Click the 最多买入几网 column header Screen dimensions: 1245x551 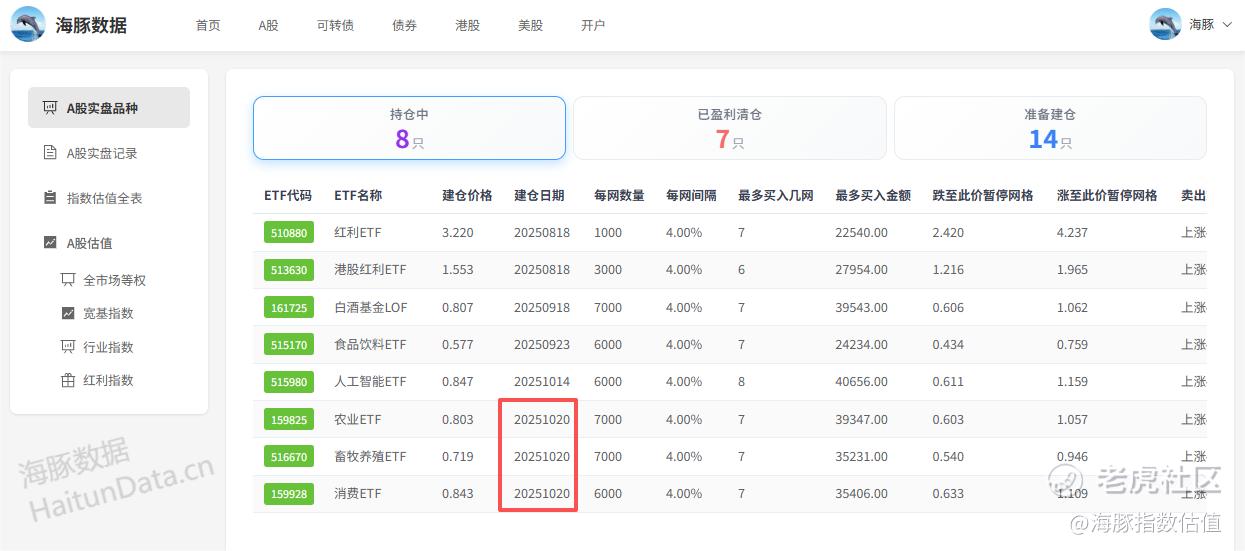(x=776, y=196)
